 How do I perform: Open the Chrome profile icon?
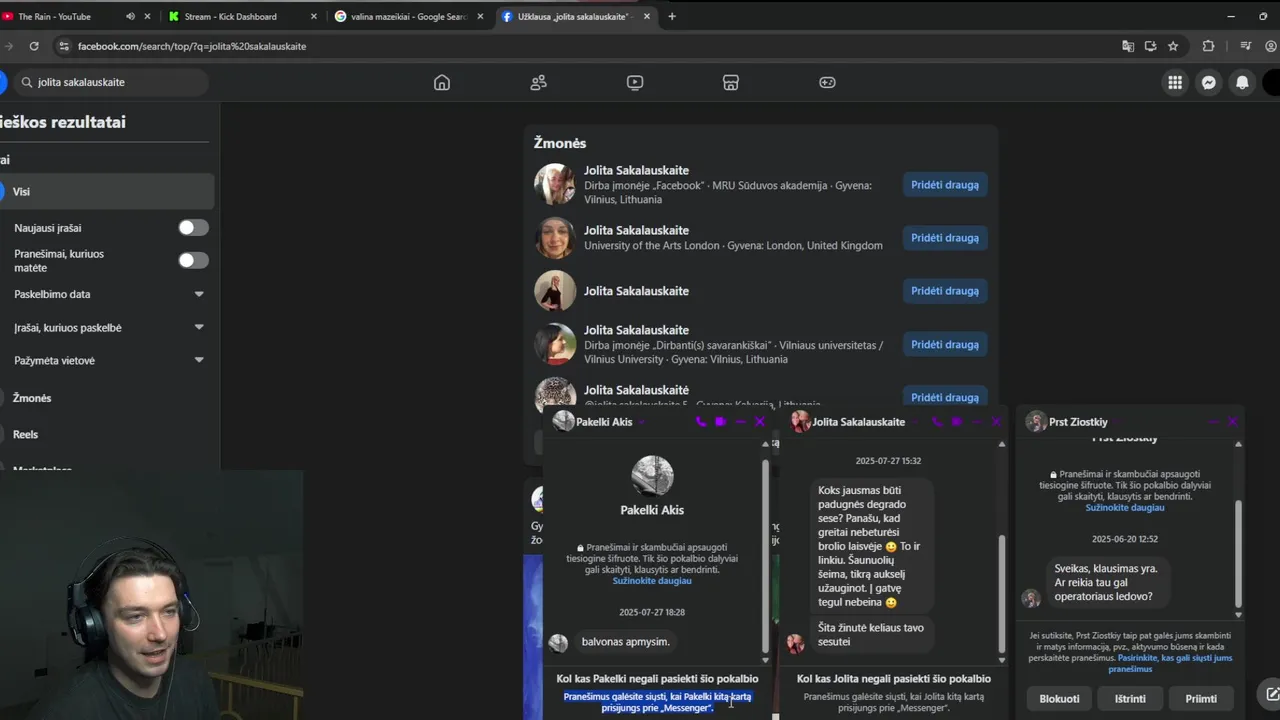1271,46
